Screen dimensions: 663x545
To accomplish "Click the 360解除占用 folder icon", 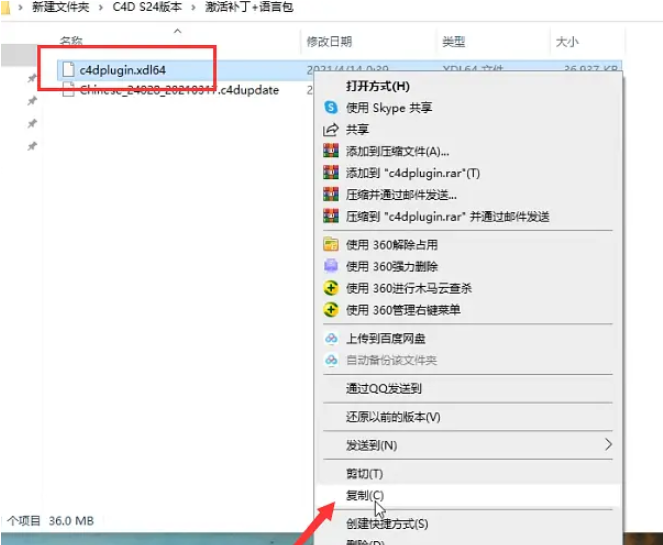I will (331, 244).
